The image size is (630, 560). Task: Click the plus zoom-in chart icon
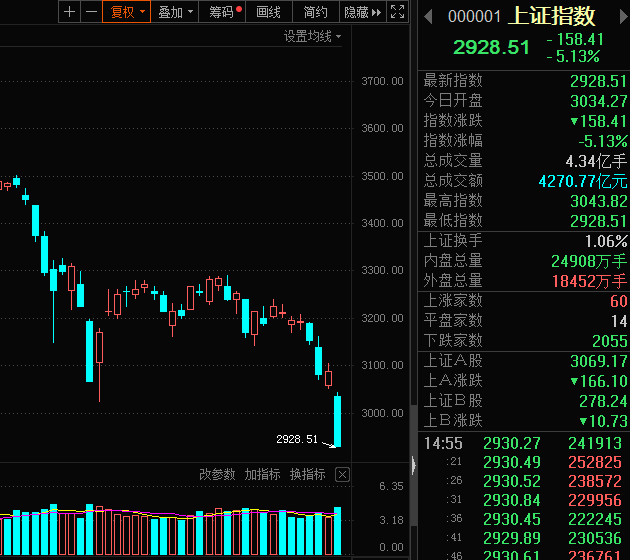[x=68, y=12]
